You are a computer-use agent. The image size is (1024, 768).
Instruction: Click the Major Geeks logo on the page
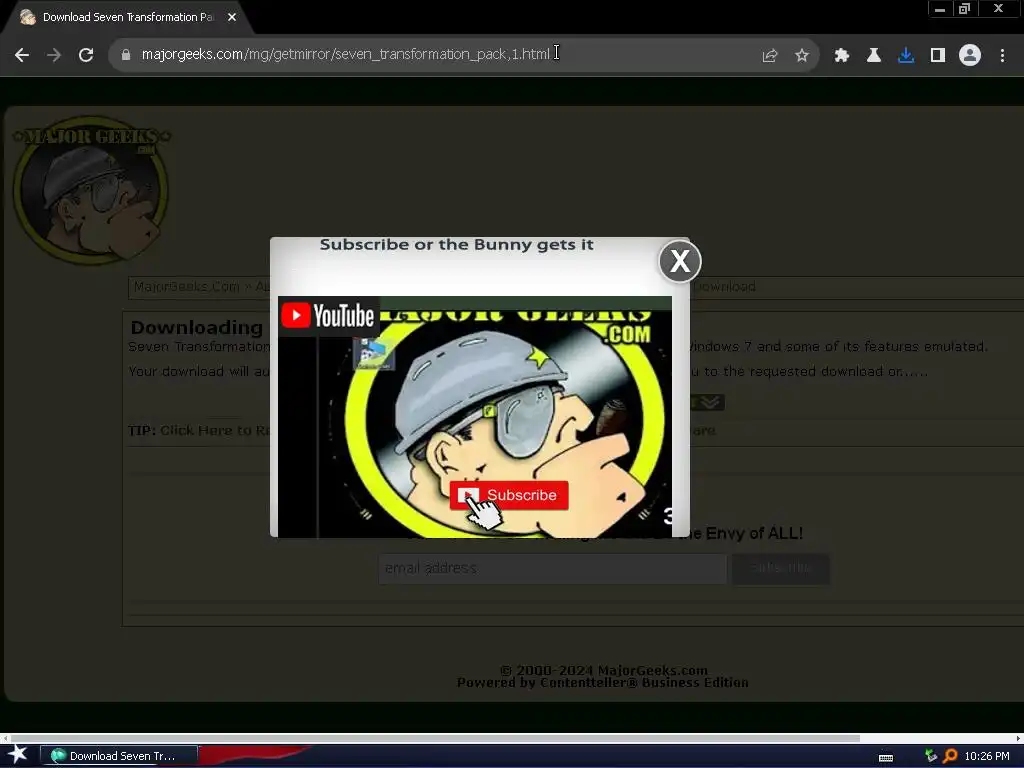[x=91, y=191]
